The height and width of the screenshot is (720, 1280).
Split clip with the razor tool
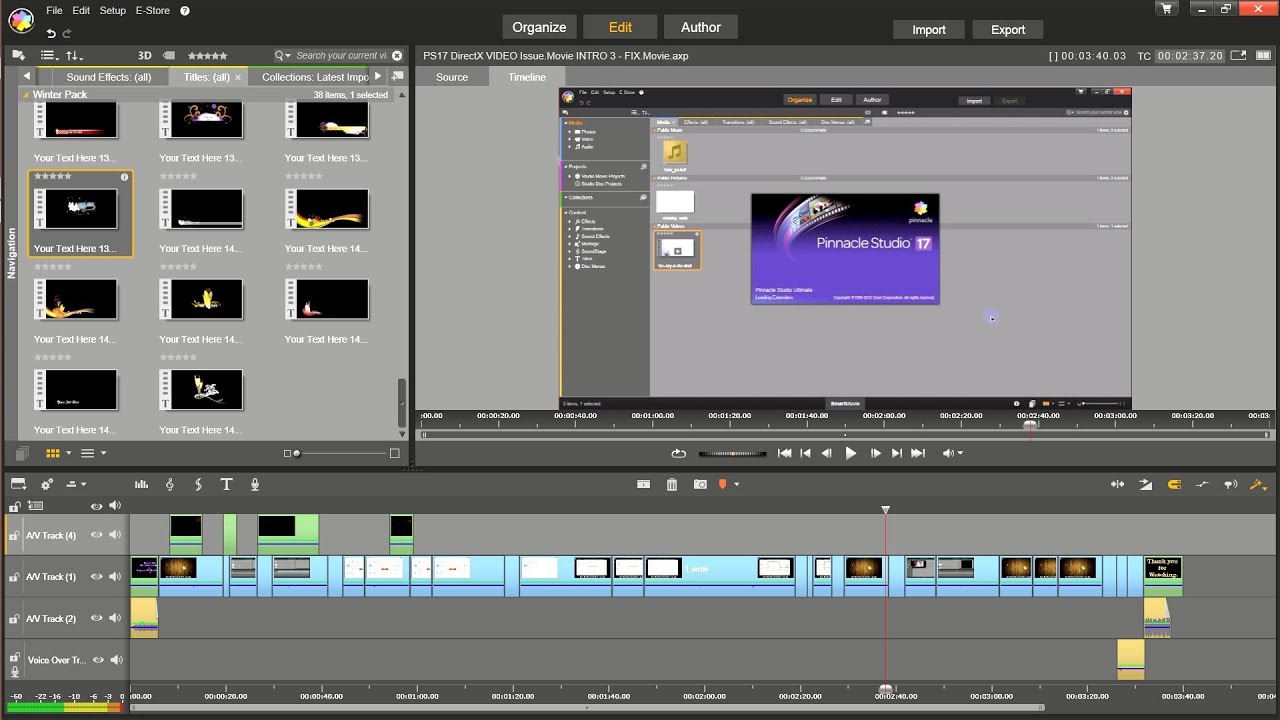(644, 484)
